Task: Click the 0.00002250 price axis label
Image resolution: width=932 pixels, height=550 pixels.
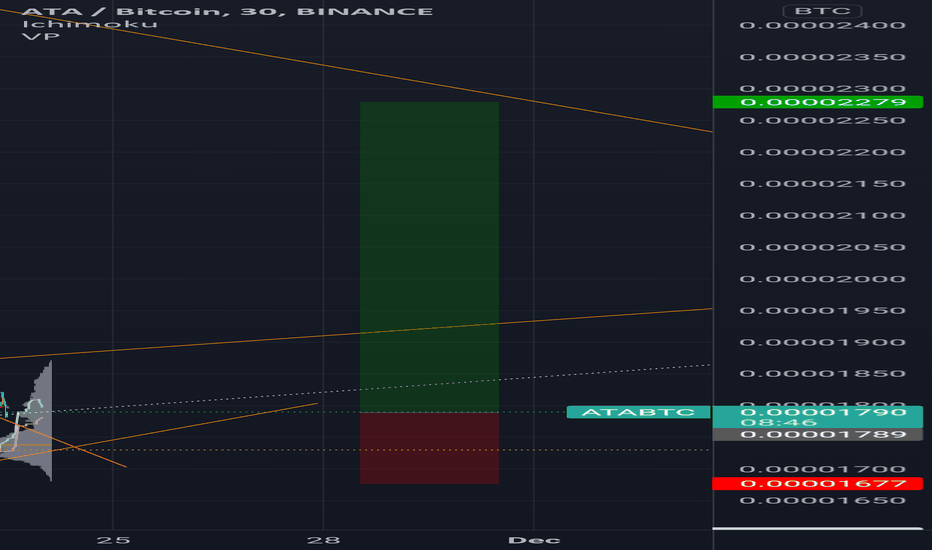Action: coord(823,120)
